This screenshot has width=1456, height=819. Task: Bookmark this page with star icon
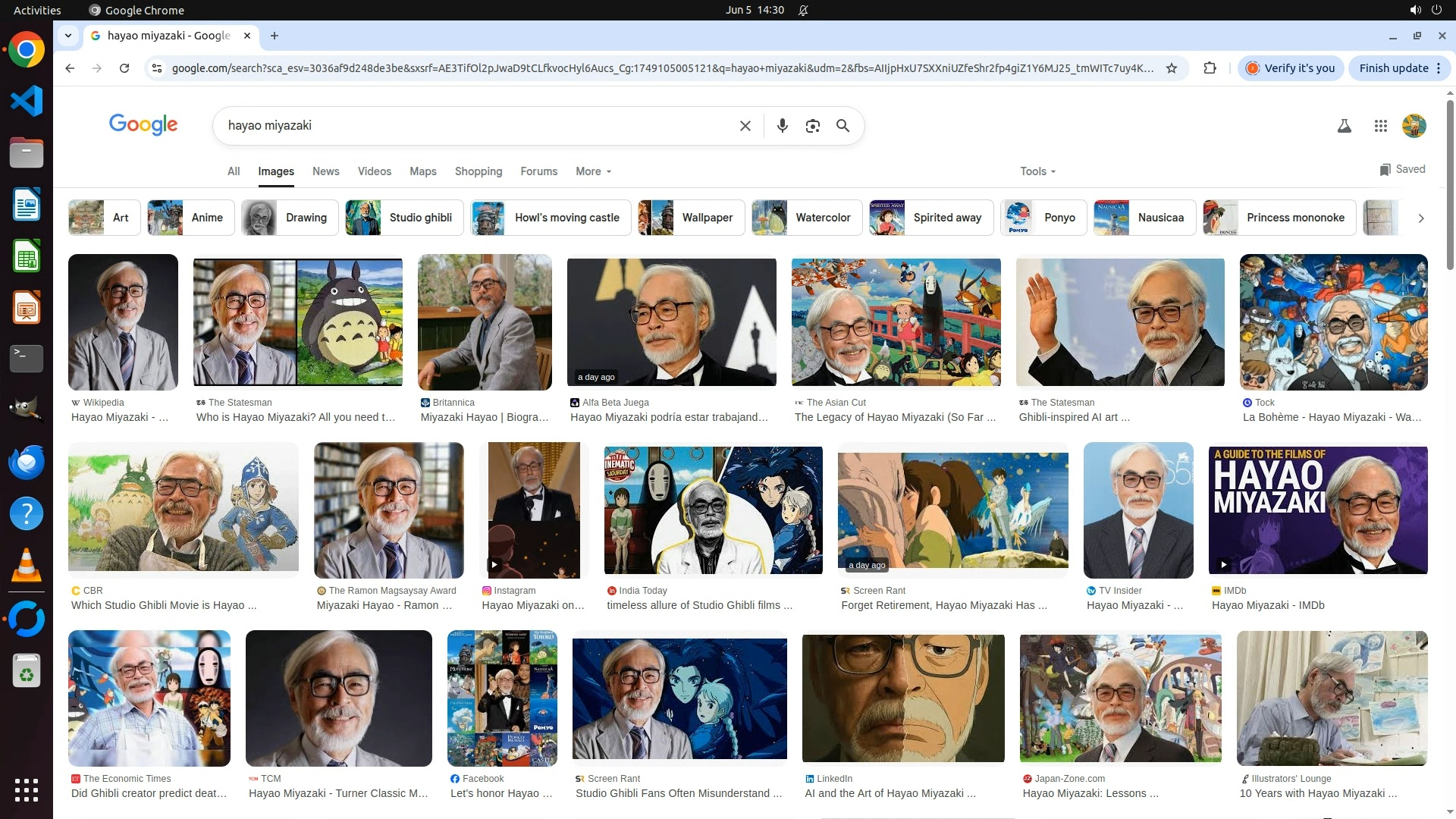click(x=1171, y=68)
